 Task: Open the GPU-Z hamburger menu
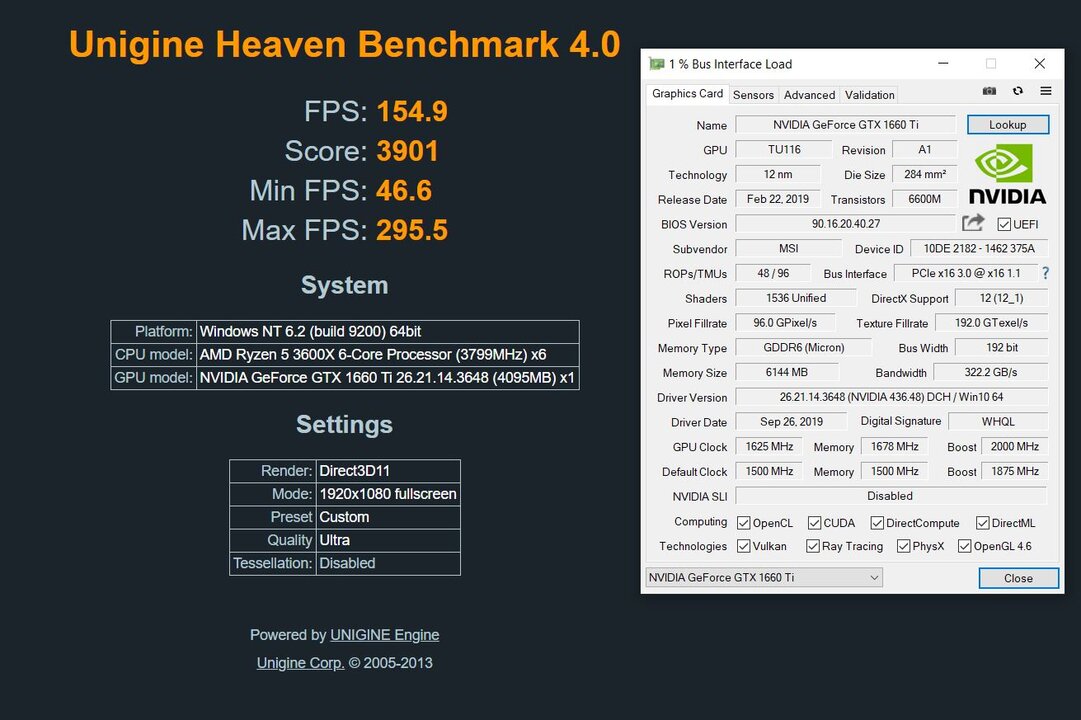(1046, 91)
